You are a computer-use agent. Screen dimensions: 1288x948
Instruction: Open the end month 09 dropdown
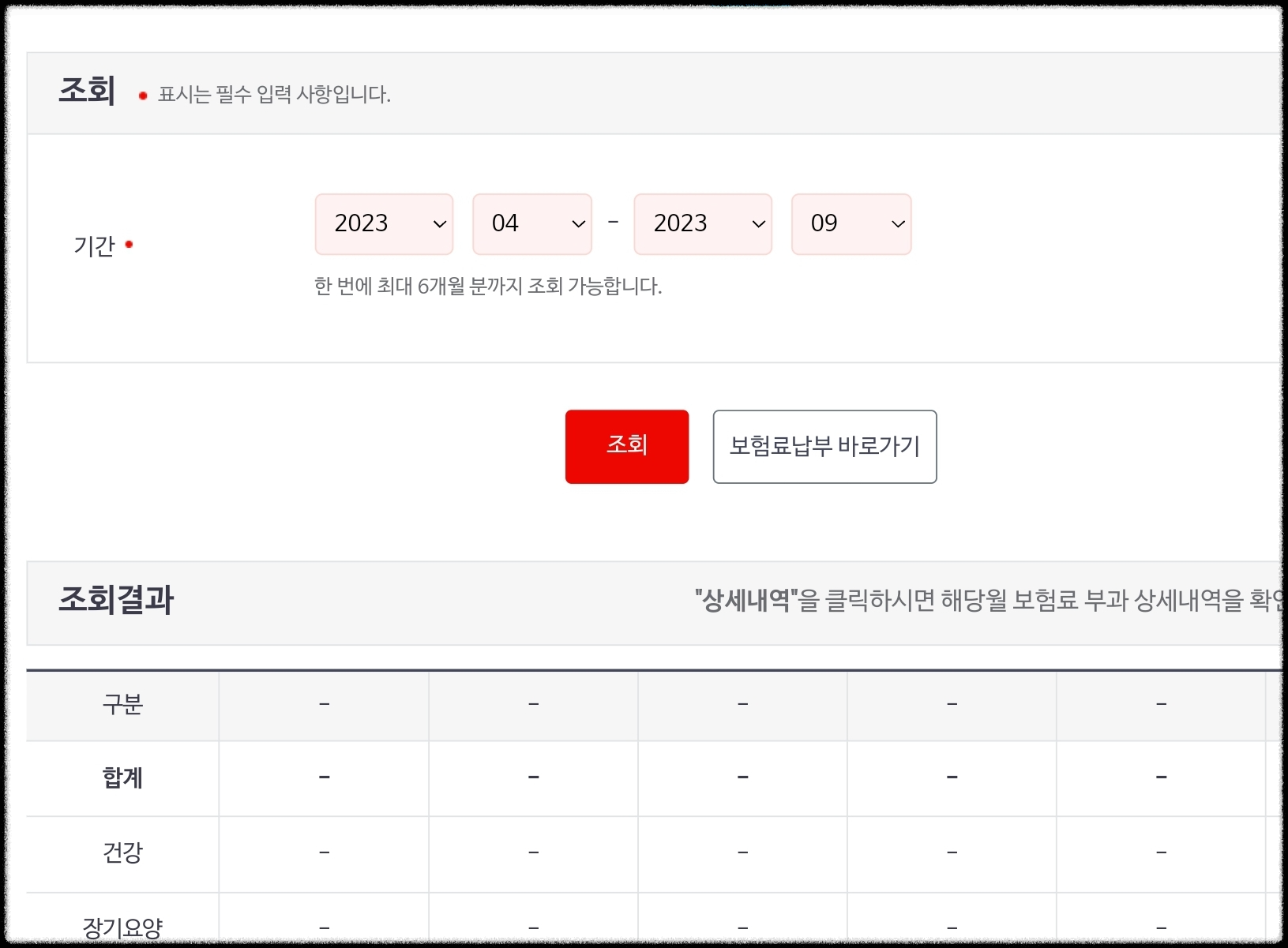click(x=851, y=224)
